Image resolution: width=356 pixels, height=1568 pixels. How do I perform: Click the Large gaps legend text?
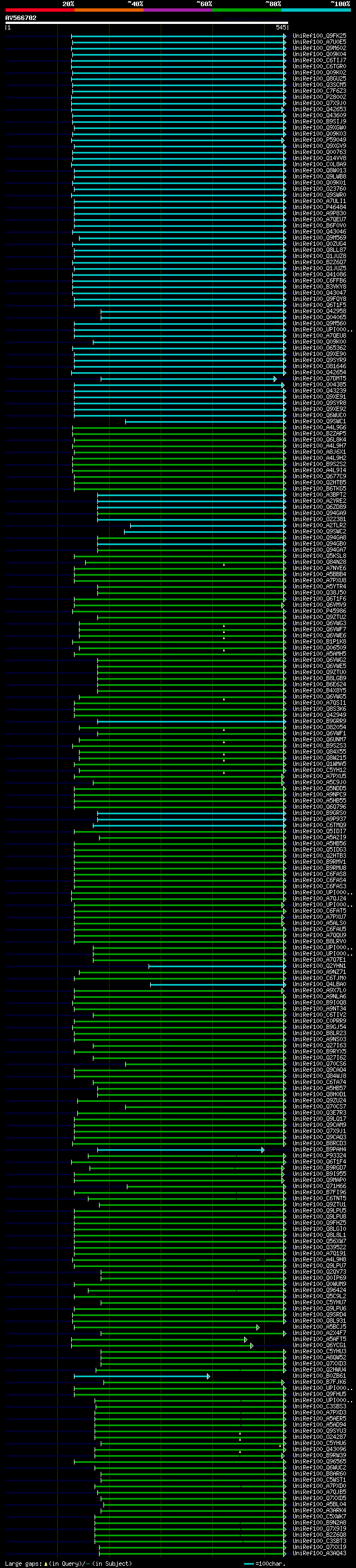coord(68,1563)
